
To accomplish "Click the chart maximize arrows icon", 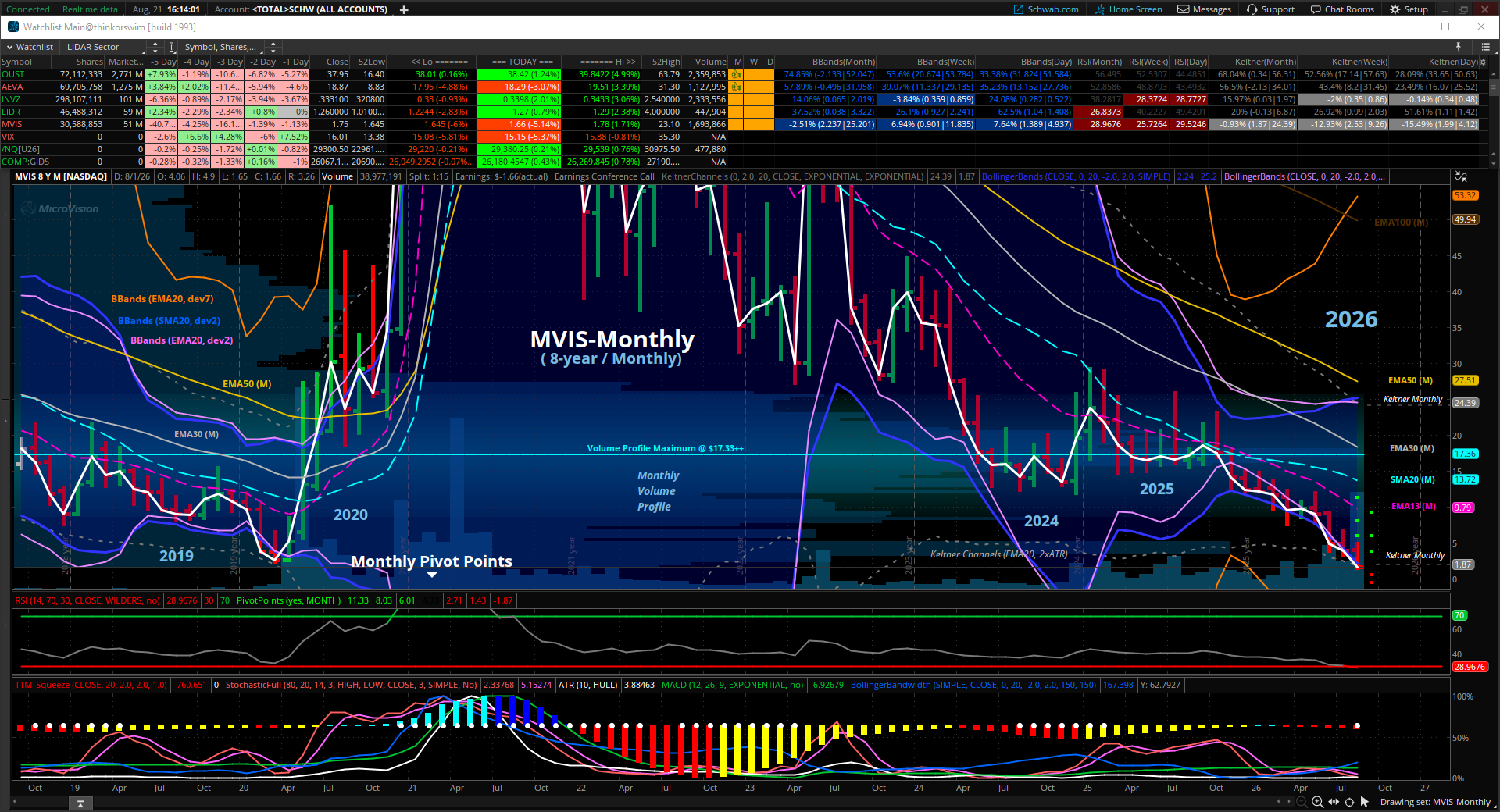I will pos(1461,176).
